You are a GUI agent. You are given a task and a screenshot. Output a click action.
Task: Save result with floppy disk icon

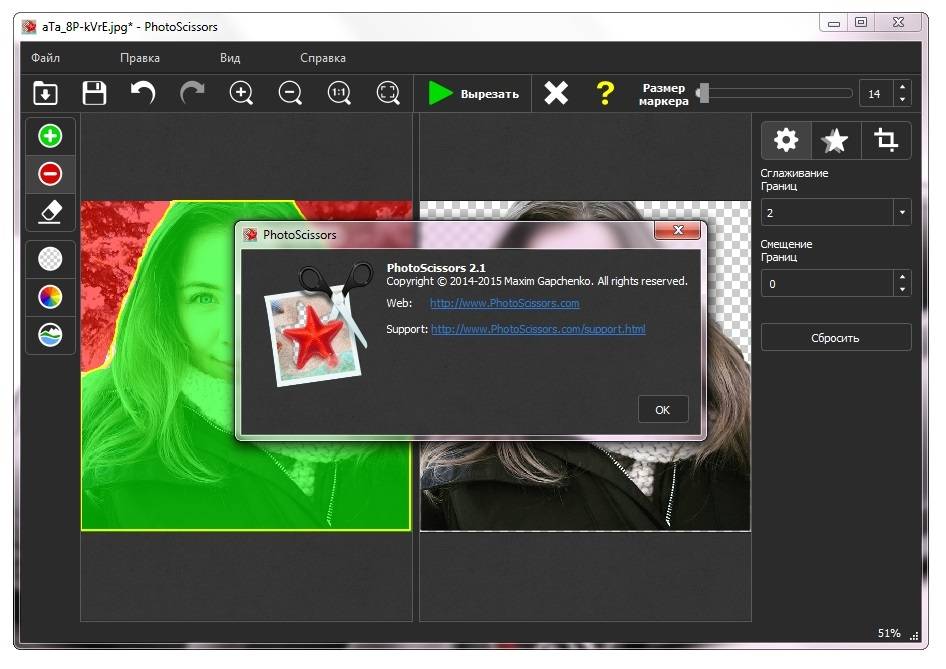(94, 94)
